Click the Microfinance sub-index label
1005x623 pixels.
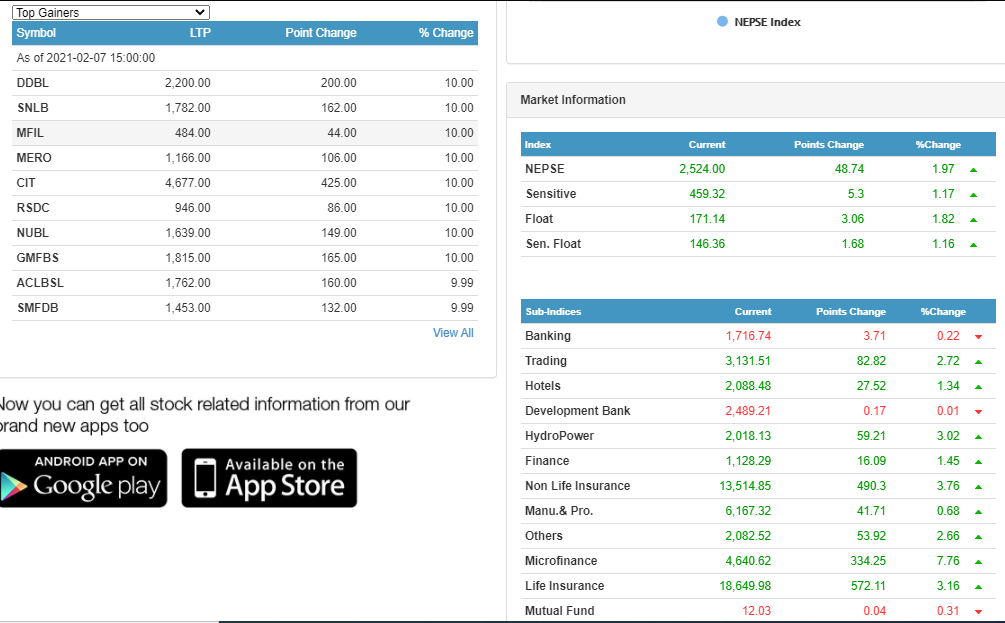click(x=561, y=560)
